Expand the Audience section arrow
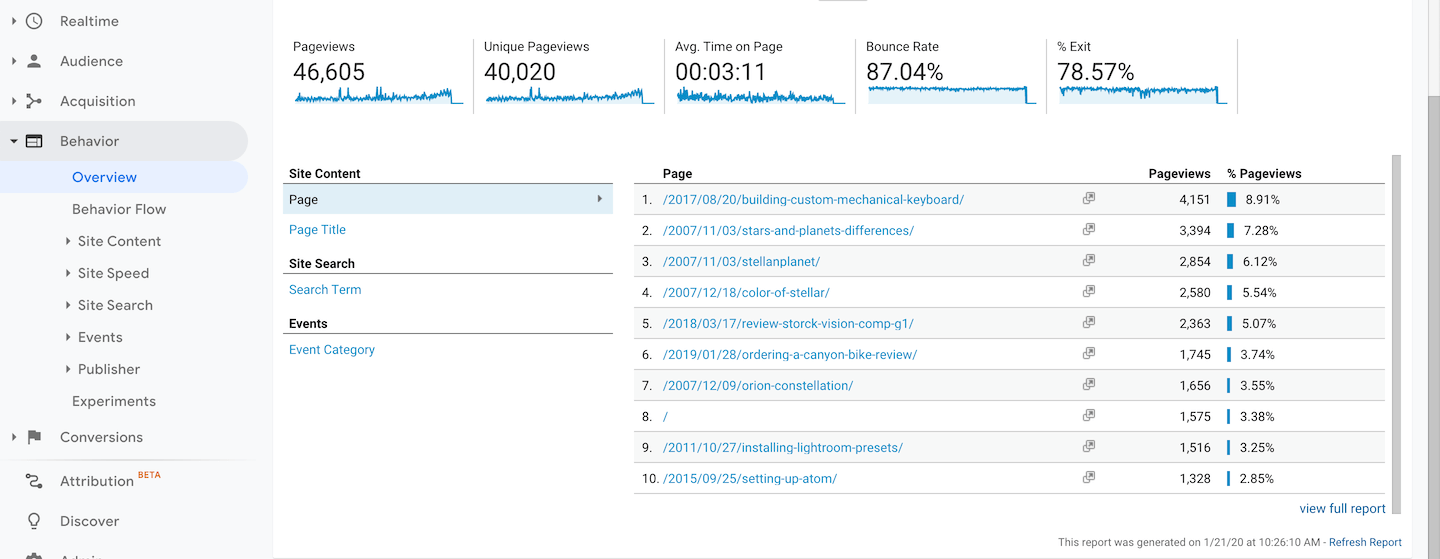Viewport: 1440px width, 559px height. point(14,61)
